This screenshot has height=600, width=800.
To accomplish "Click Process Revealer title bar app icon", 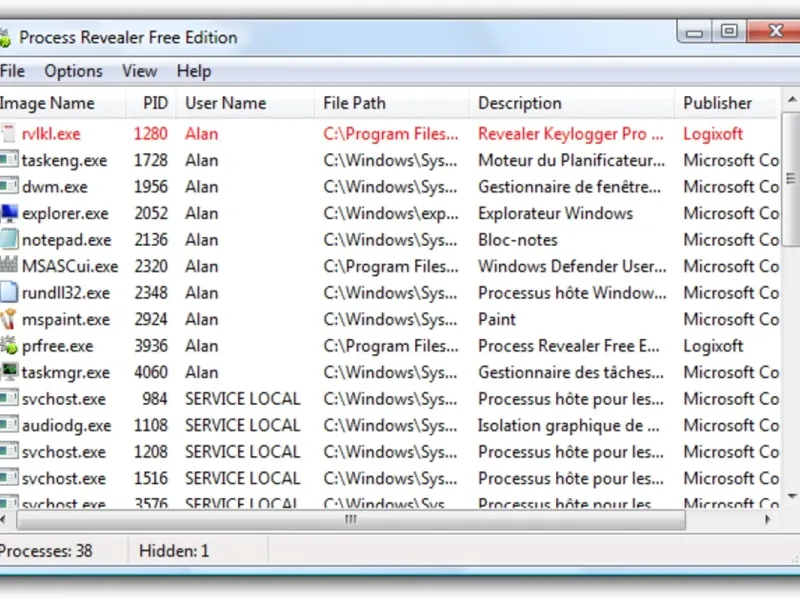I will click(x=5, y=38).
